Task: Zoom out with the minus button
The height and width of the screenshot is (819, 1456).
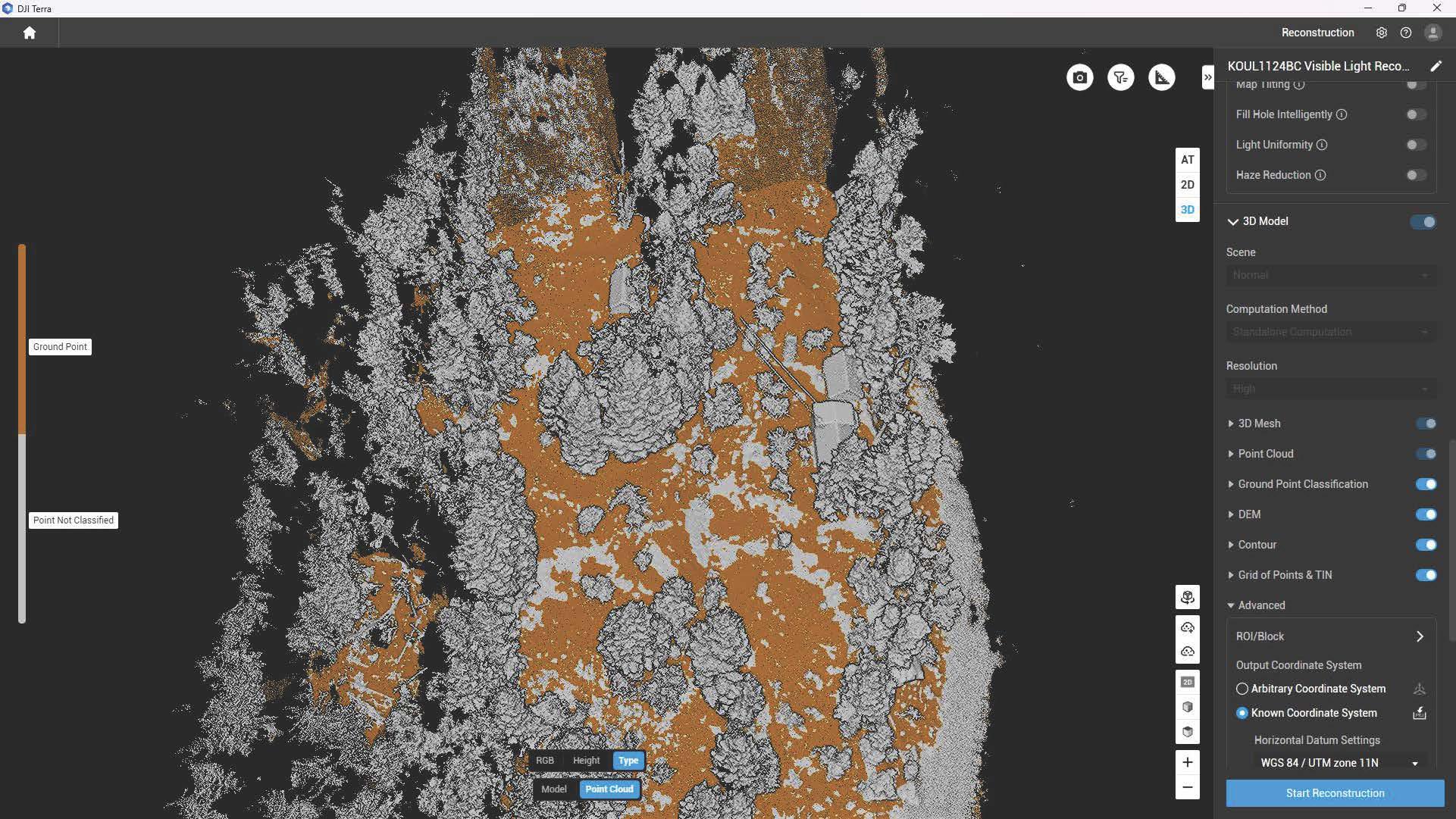Action: pos(1187,787)
